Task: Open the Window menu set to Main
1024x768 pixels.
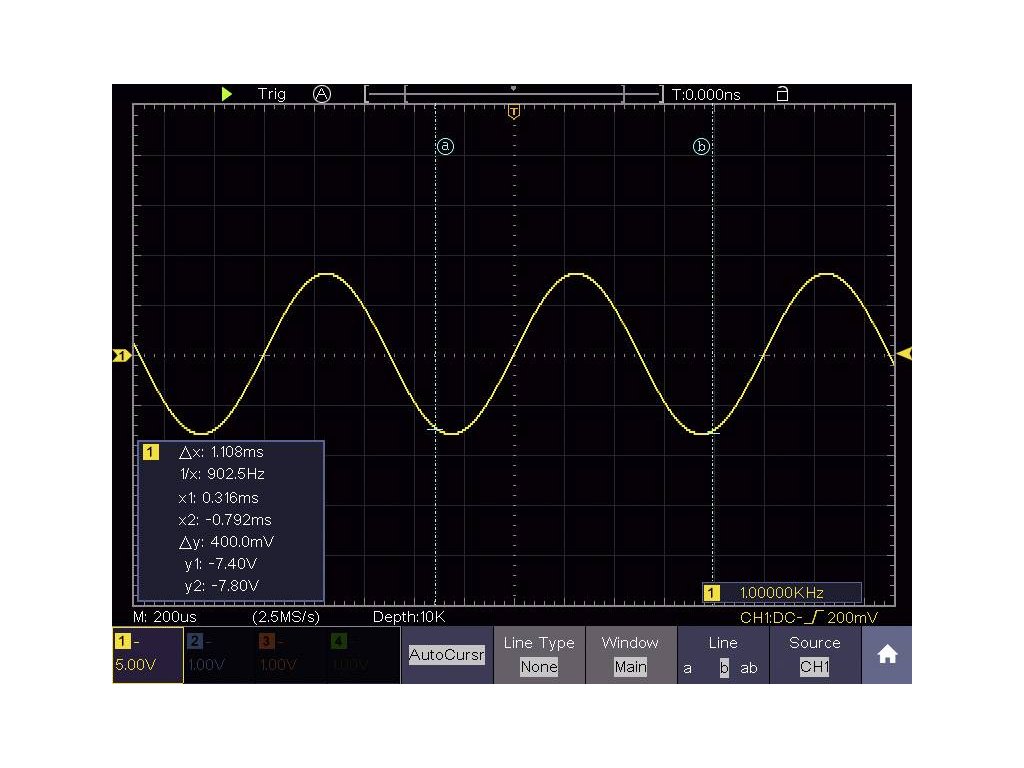Action: (630, 655)
